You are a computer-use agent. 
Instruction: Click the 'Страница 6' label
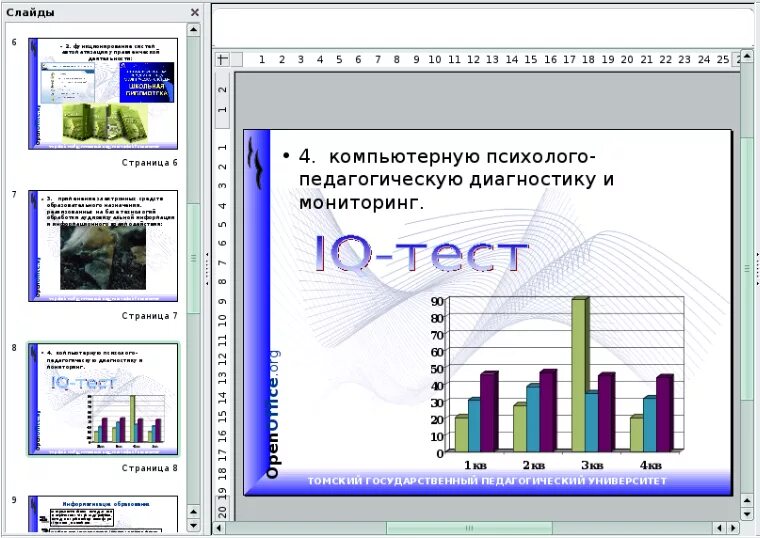149,163
